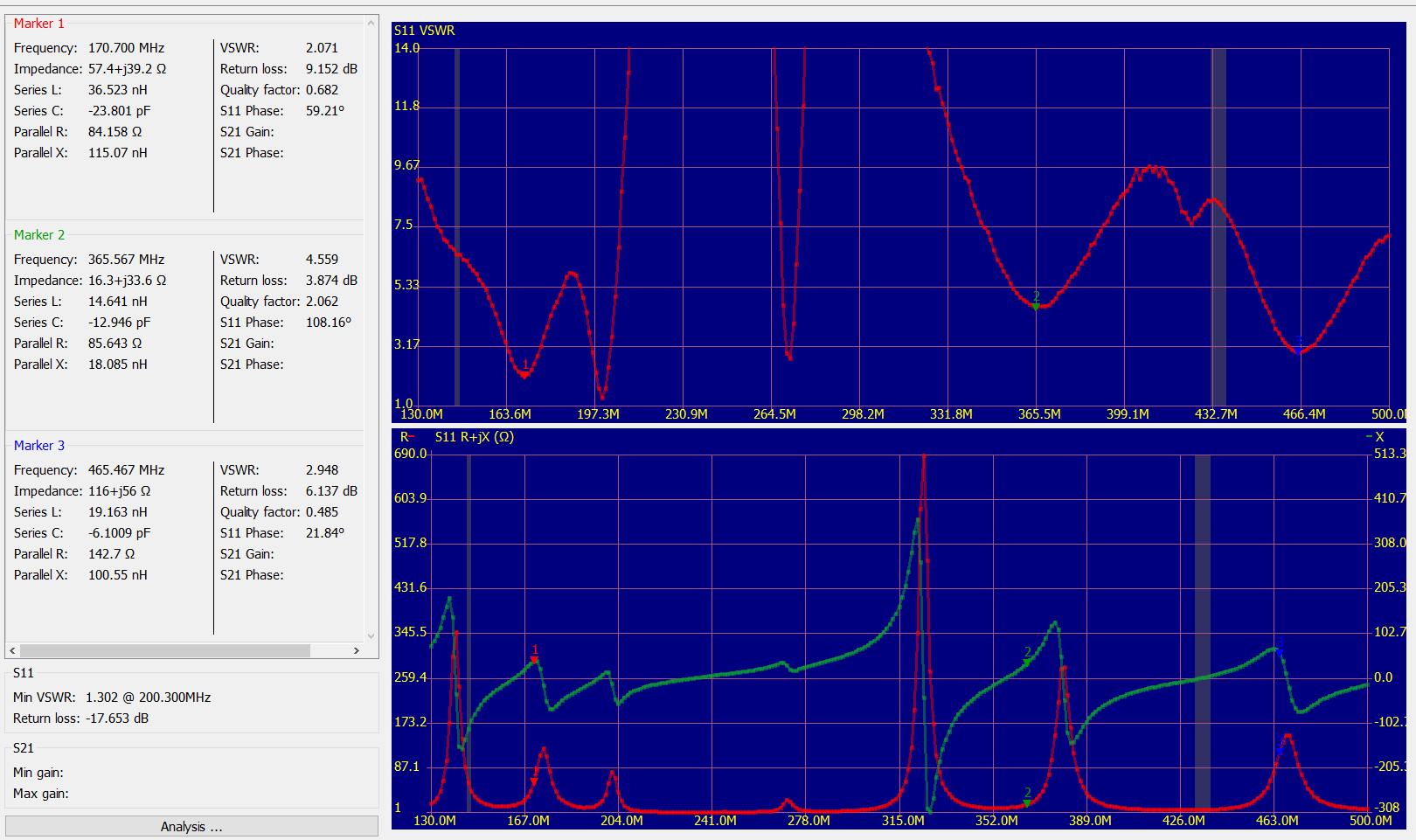This screenshot has height=840, width=1416.
Task: Click the S11 return loss value -17.653 dB
Action: (117, 719)
